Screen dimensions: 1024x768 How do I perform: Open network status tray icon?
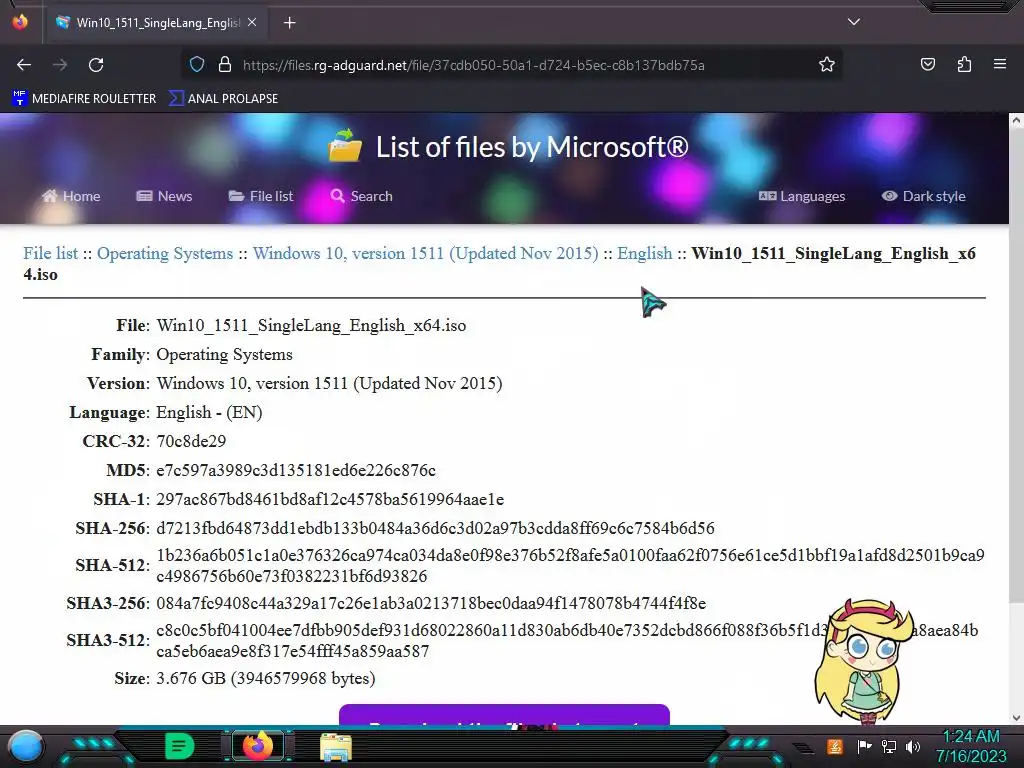tap(888, 746)
